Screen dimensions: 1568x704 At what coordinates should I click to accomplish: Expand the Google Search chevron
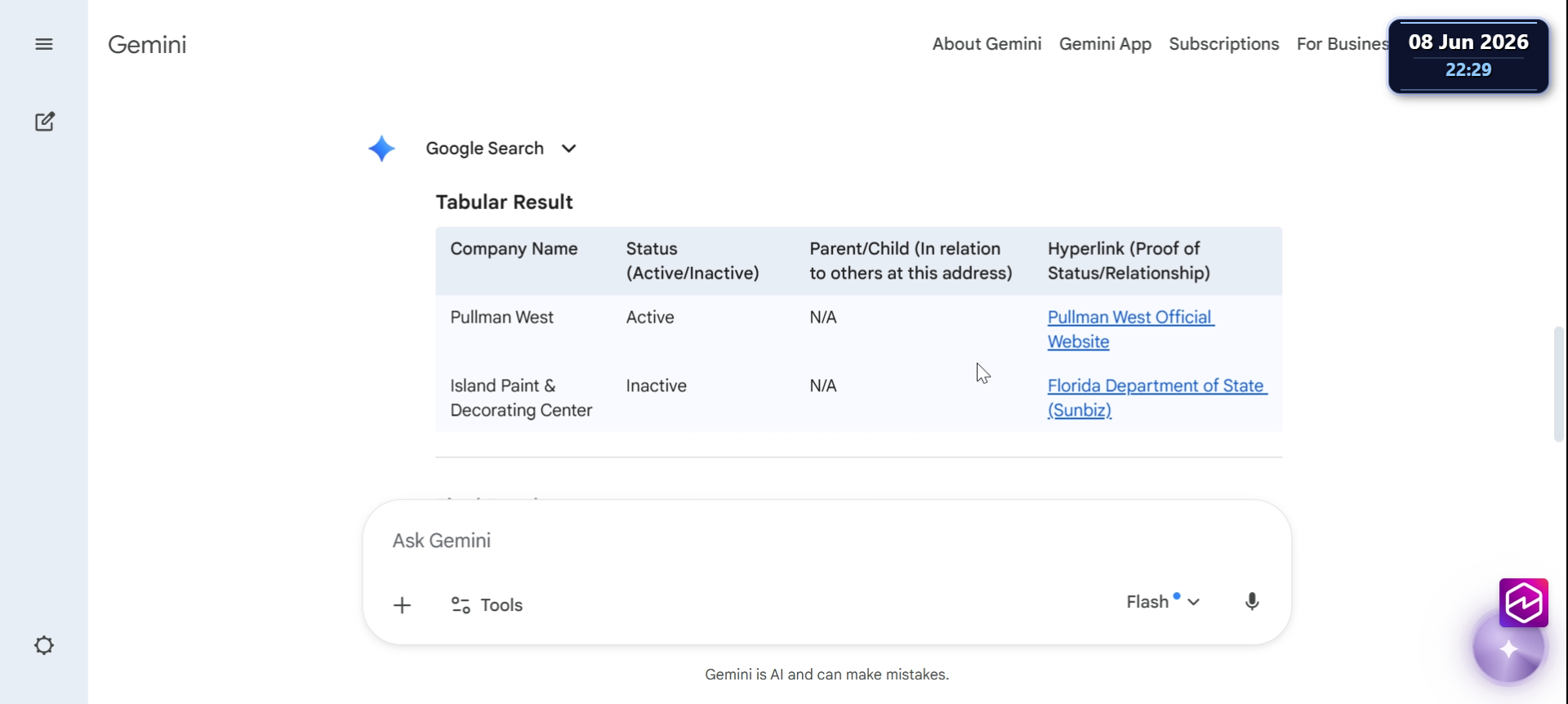tap(569, 149)
